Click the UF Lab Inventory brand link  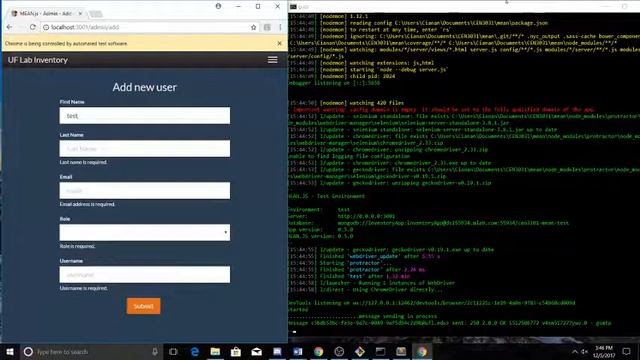[x=38, y=60]
